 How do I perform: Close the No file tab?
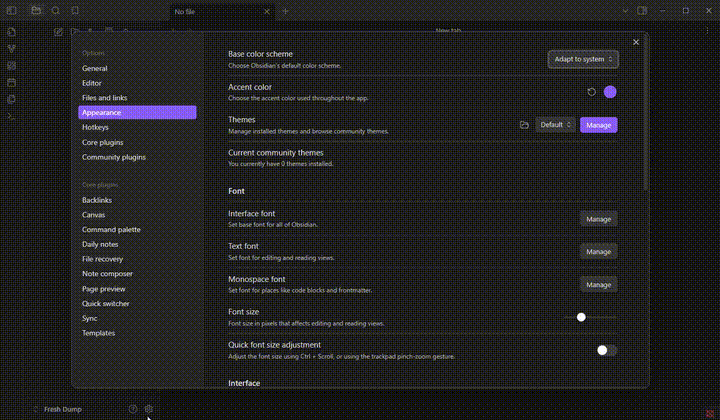click(267, 11)
